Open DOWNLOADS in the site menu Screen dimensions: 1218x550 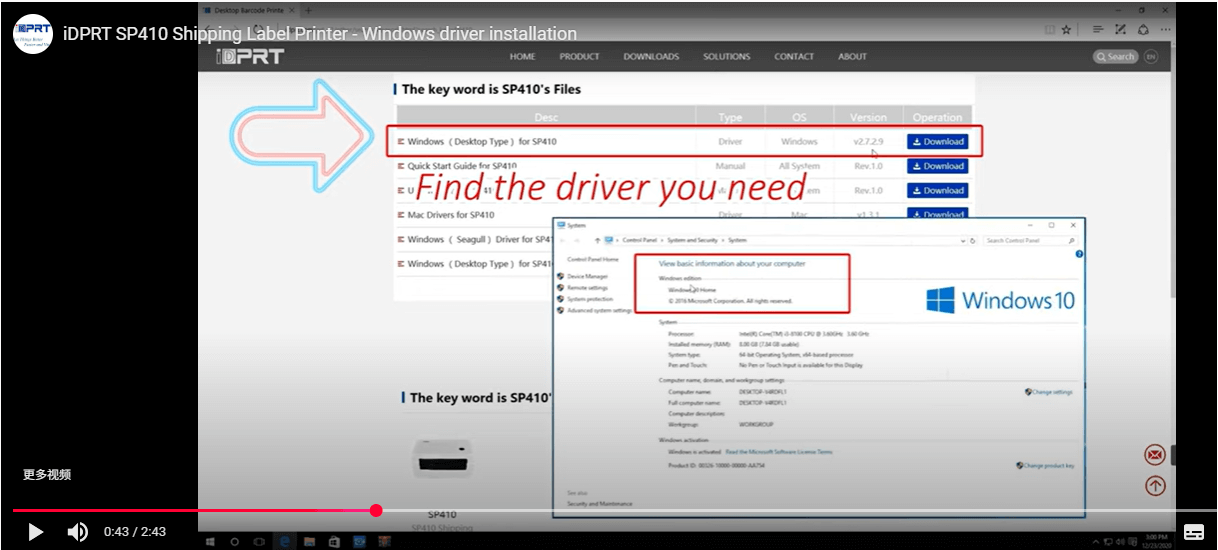(651, 57)
